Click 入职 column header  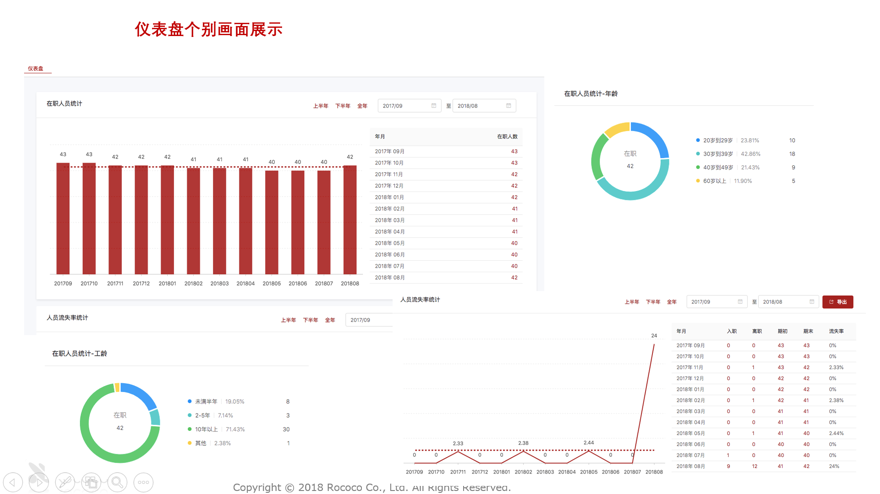click(x=732, y=331)
